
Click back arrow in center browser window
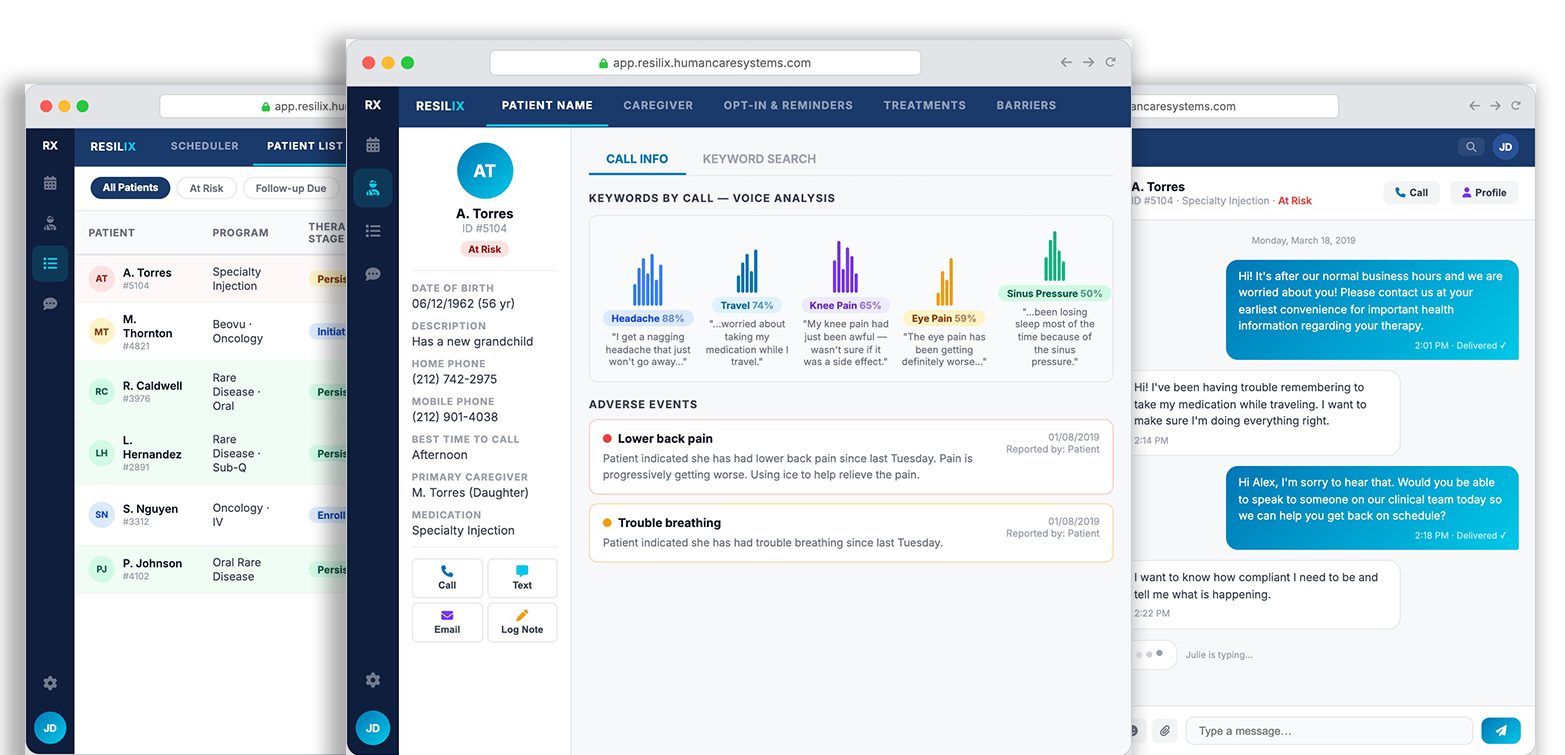pos(1067,62)
